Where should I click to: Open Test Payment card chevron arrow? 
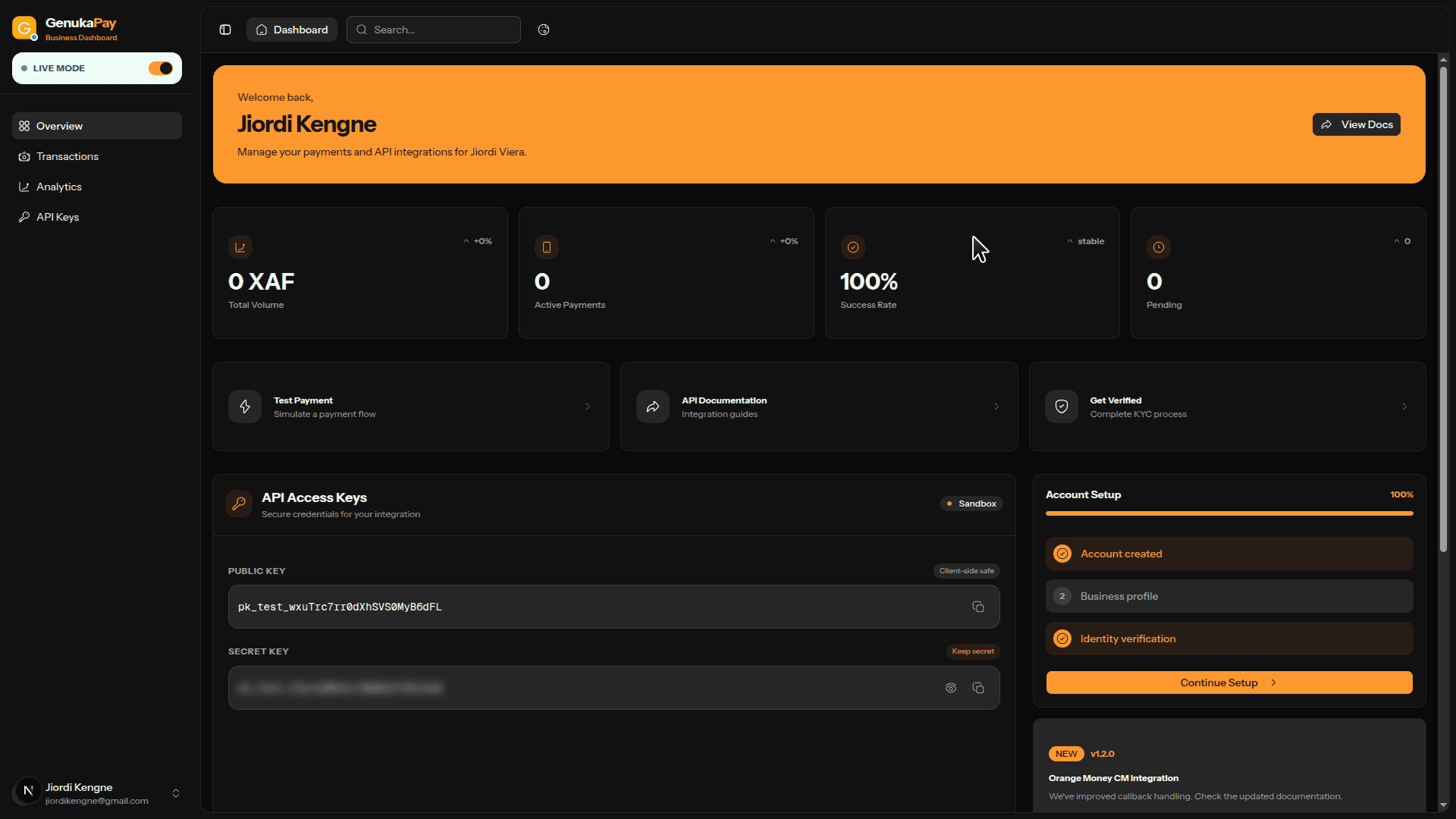pos(588,406)
